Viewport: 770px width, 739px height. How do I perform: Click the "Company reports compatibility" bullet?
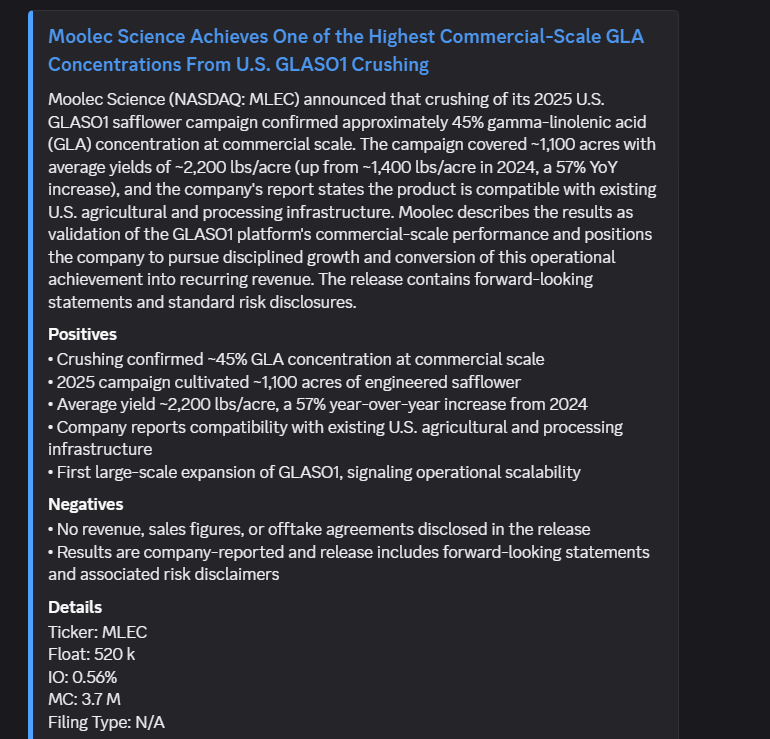click(x=335, y=438)
